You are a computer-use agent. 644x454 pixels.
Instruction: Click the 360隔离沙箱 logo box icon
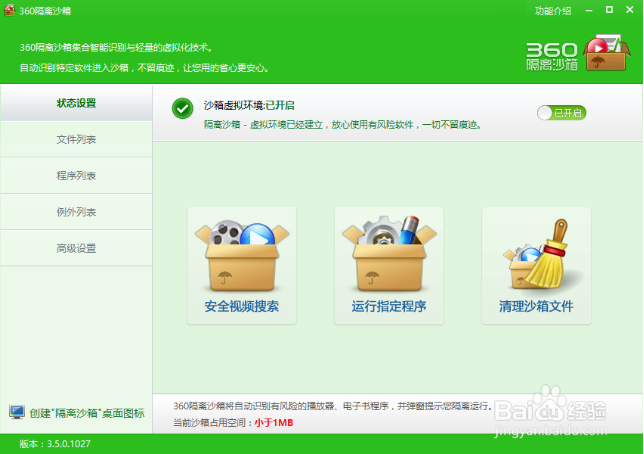(x=607, y=53)
